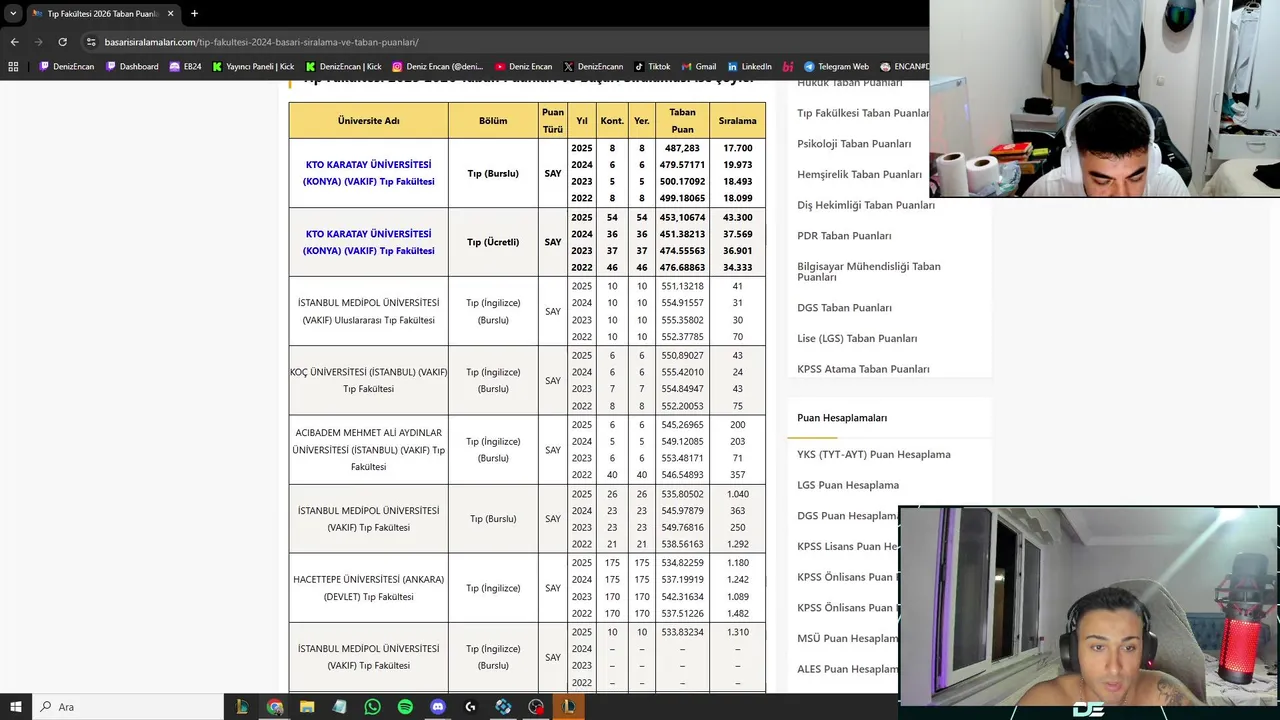Open the Tiktok bookmark
The height and width of the screenshot is (720, 1280).
tap(652, 66)
